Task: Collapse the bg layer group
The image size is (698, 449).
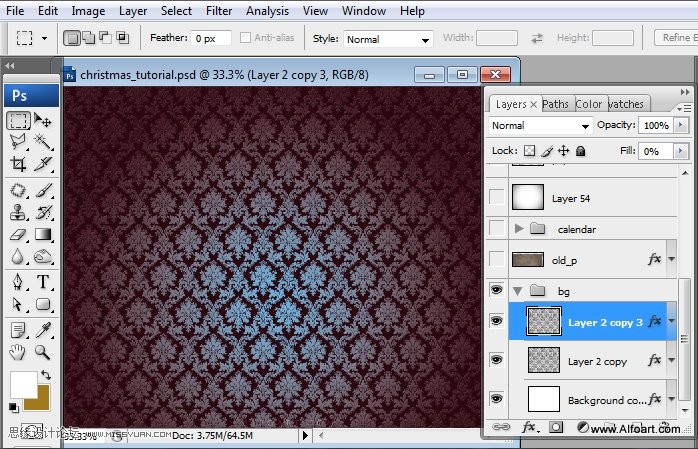Action: pyautogui.click(x=517, y=291)
